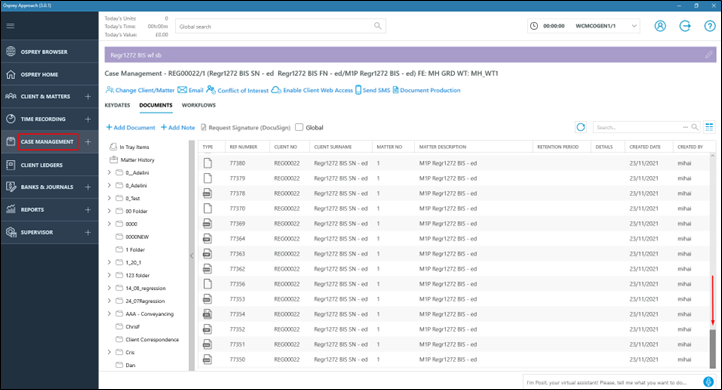Open Document Production

point(426,90)
